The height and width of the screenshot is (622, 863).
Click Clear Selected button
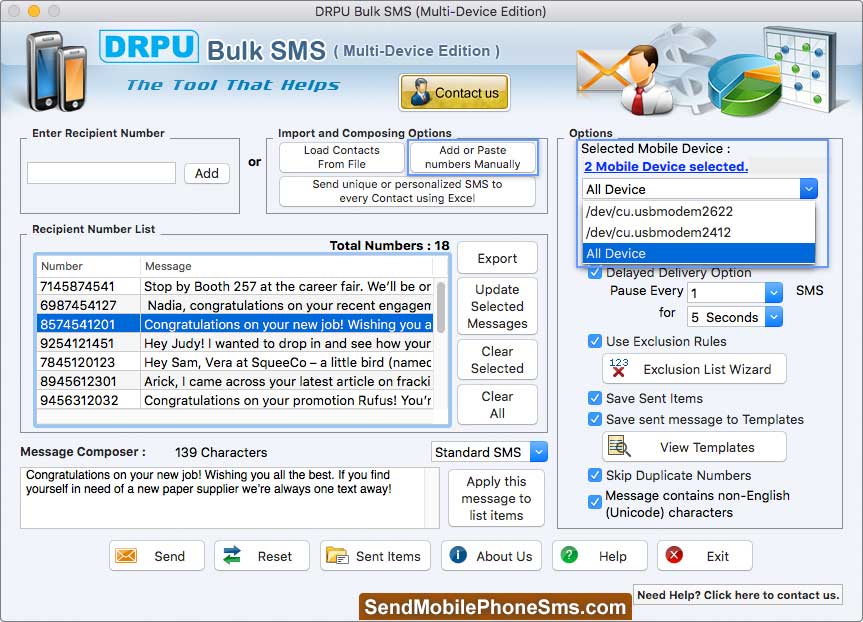point(497,359)
